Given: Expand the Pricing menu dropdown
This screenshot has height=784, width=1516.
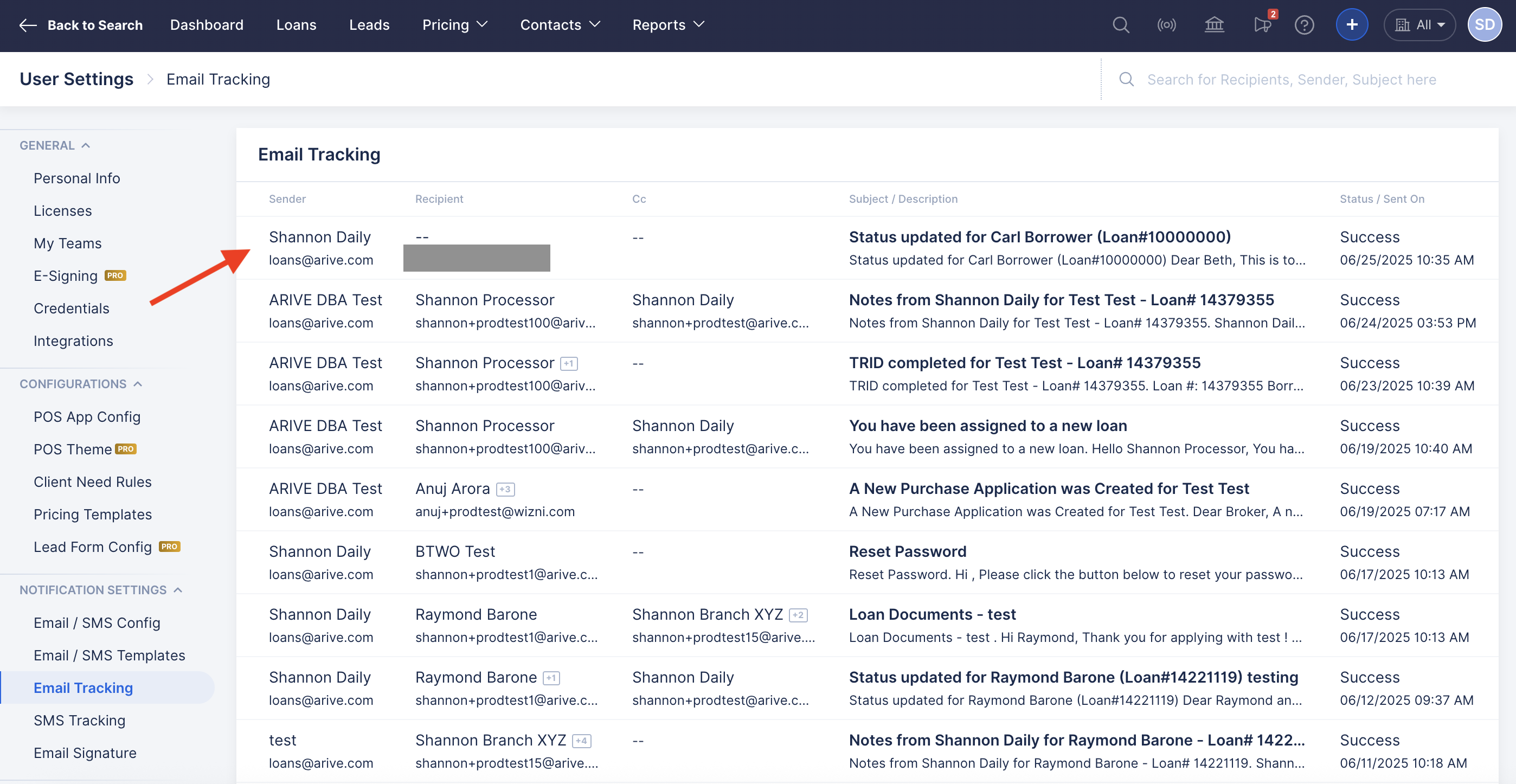Looking at the screenshot, I should pyautogui.click(x=455, y=25).
